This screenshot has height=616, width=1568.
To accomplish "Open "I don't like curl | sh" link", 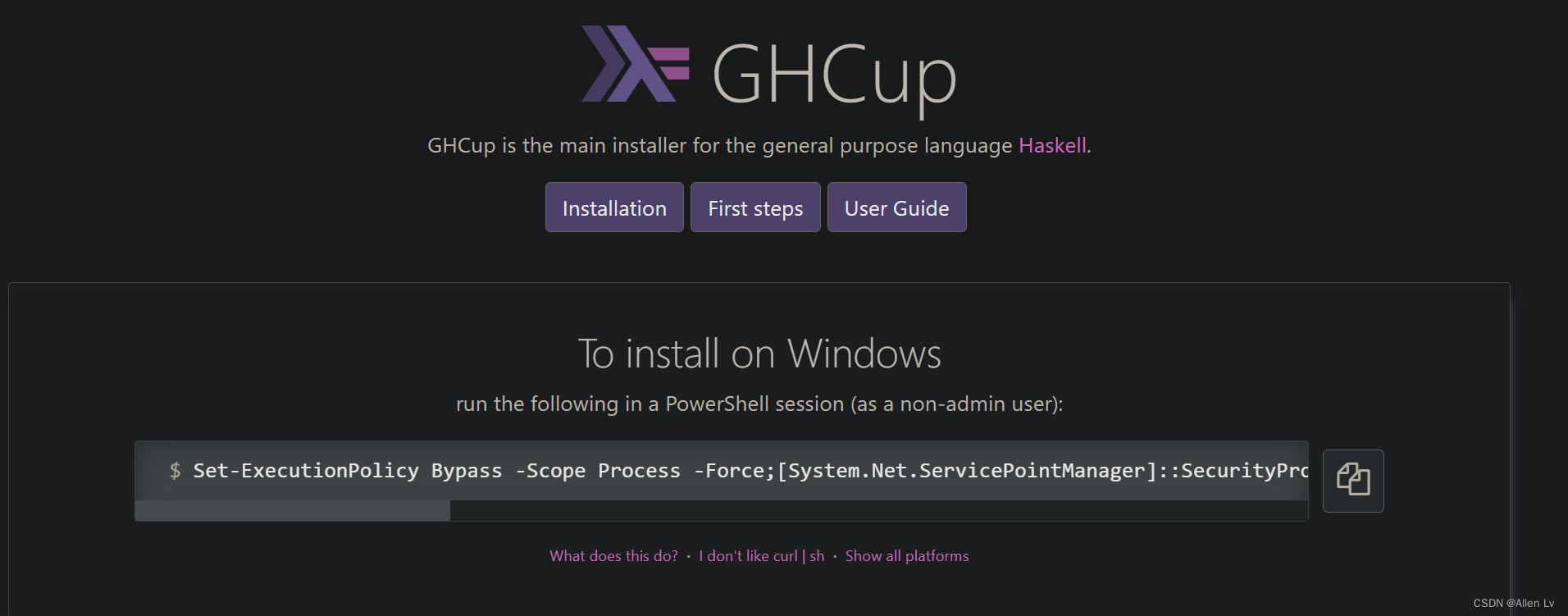I will coord(762,556).
